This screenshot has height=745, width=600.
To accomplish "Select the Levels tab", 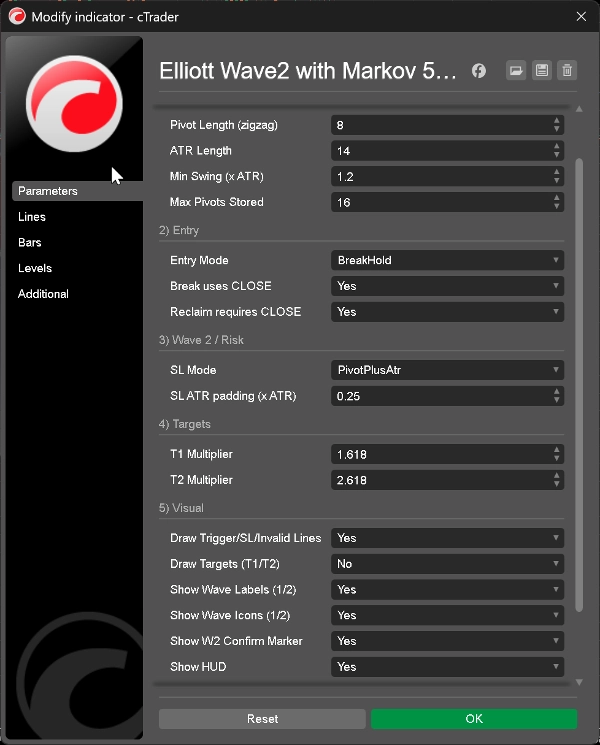I will (35, 268).
